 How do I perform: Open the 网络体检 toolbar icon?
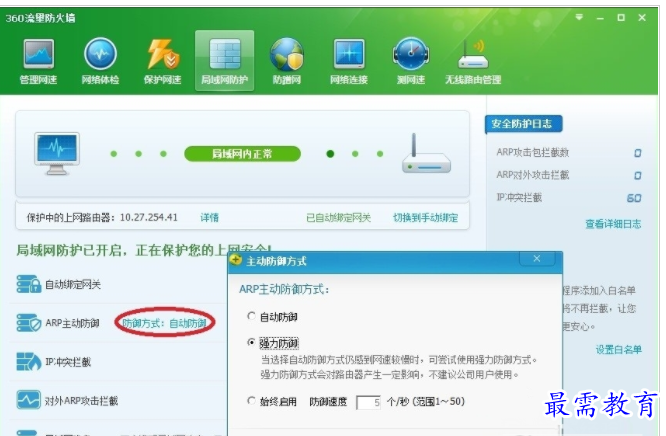pyautogui.click(x=100, y=60)
